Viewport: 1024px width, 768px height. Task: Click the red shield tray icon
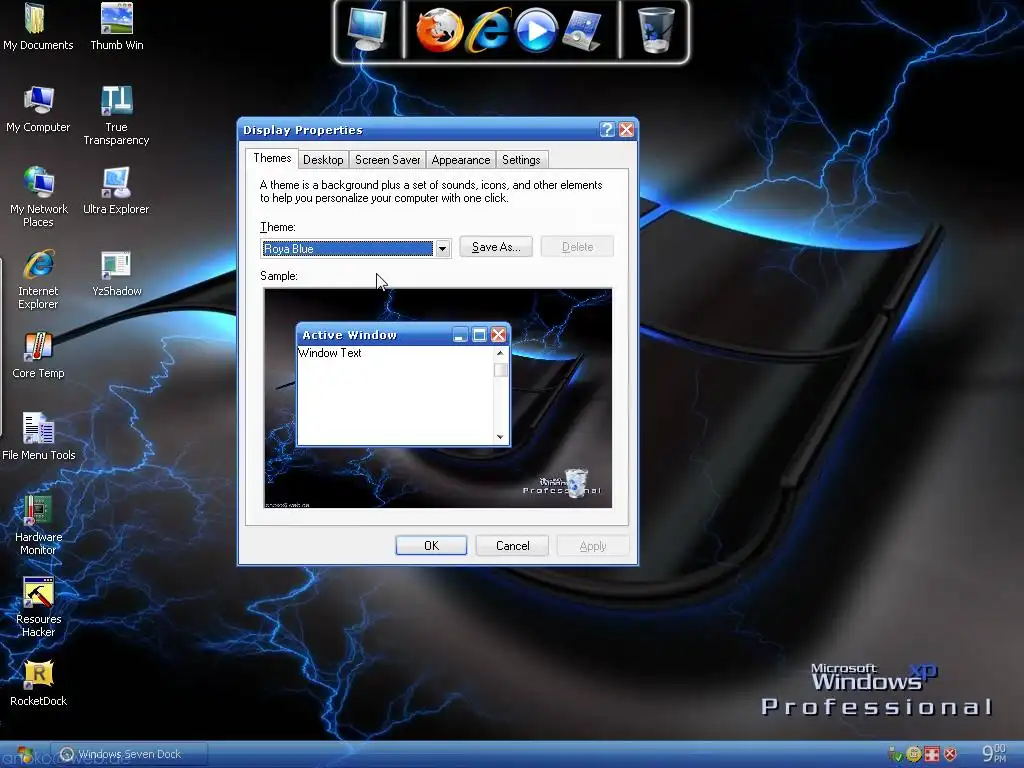pyautogui.click(x=950, y=754)
